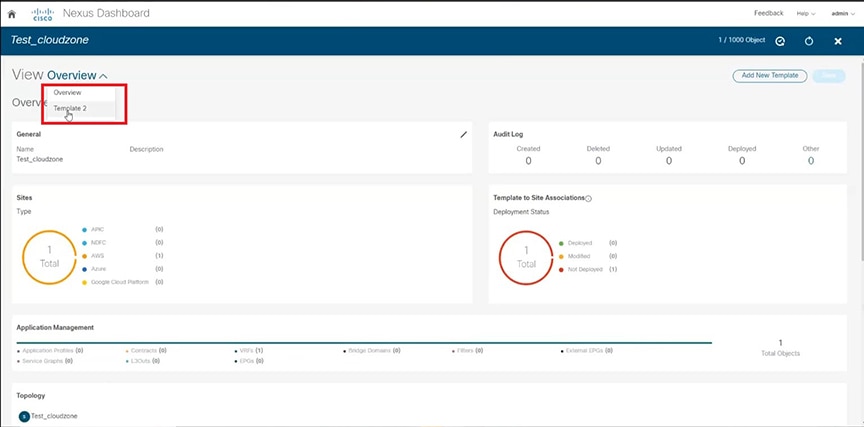Click the Deployed count in Audit Log
Screen dimensions: 864x427
[x=742, y=161]
